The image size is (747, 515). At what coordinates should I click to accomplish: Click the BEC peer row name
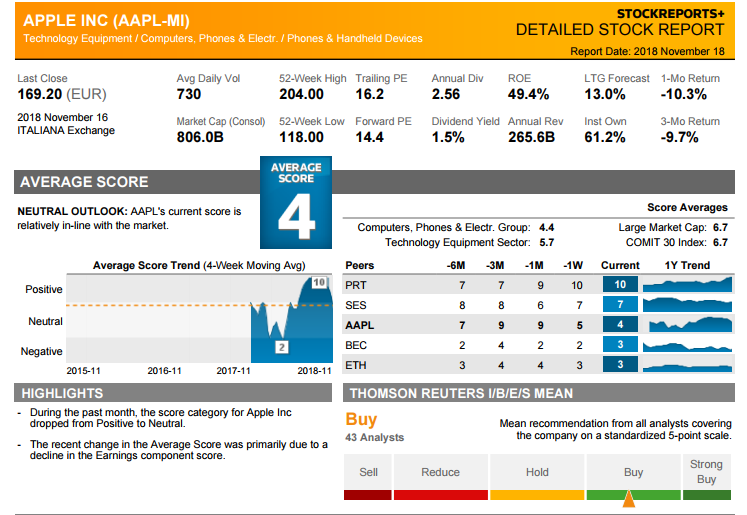click(356, 345)
